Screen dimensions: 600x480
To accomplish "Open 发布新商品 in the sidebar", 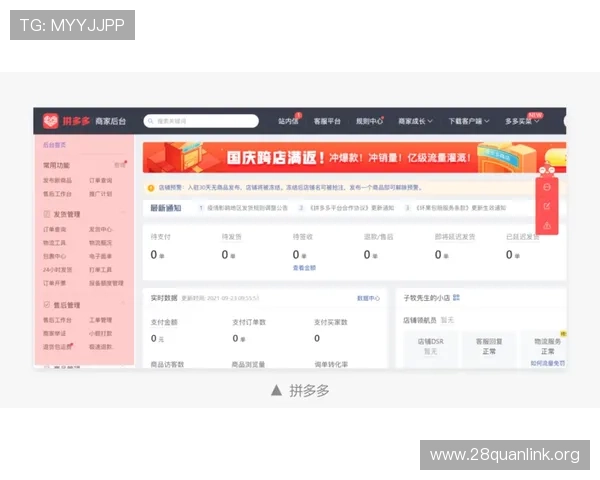I will point(57,180).
